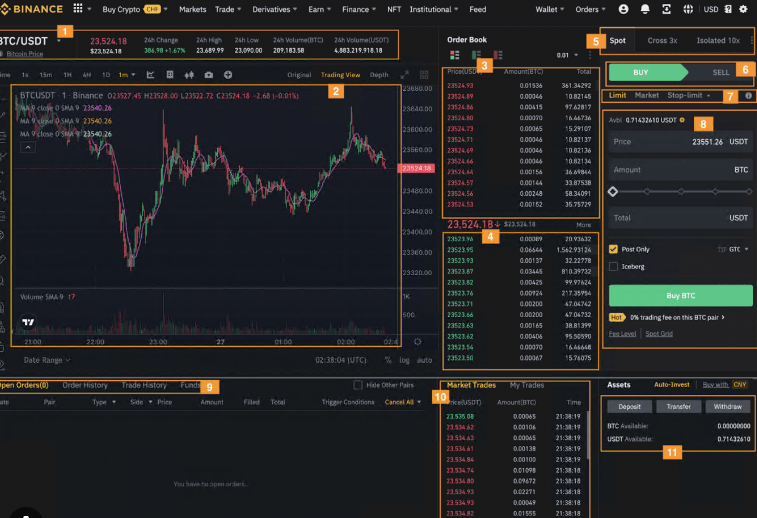
Task: Take a chart snapshot with camera icon
Action: click(209, 75)
